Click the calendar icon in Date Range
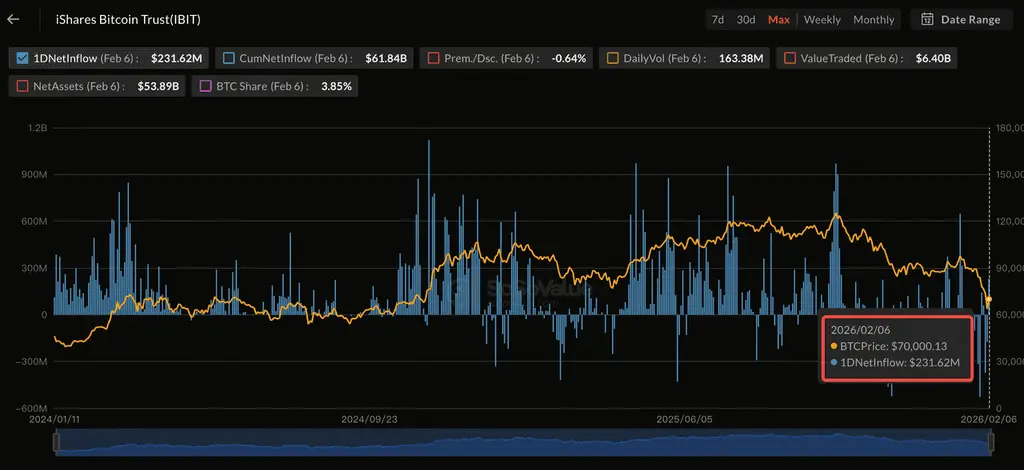Viewport: 1024px width, 470px height. (927, 20)
